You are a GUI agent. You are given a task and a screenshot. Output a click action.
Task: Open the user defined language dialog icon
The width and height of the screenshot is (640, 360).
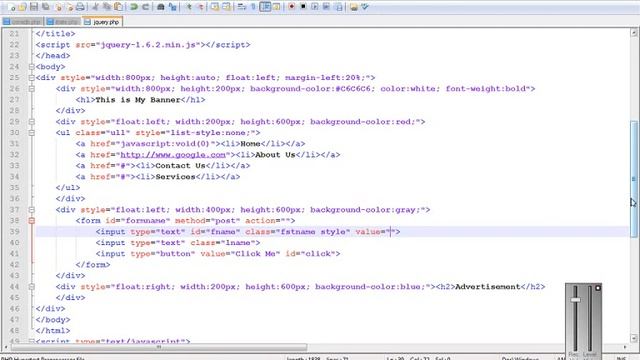[x=277, y=7]
